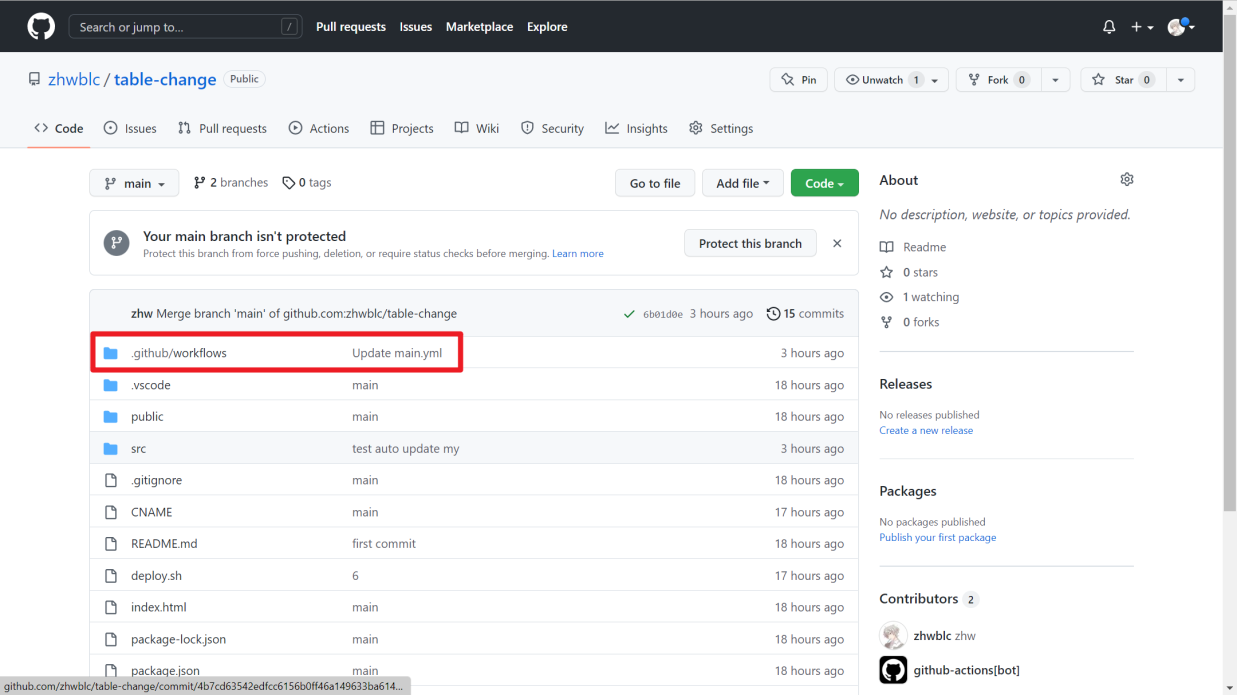Switch to the Security tab
The width and height of the screenshot is (1237, 695).
552,128
